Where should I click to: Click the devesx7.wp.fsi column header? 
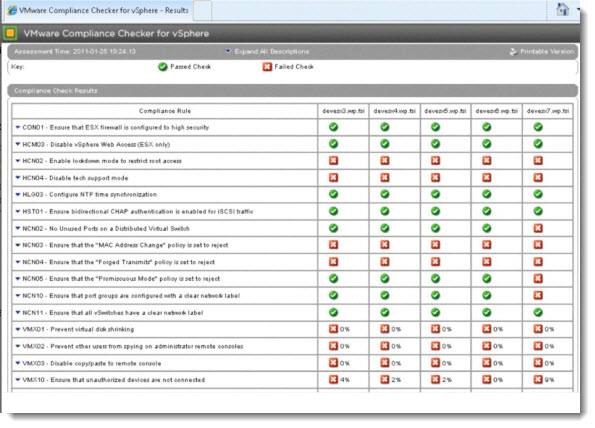coord(548,111)
